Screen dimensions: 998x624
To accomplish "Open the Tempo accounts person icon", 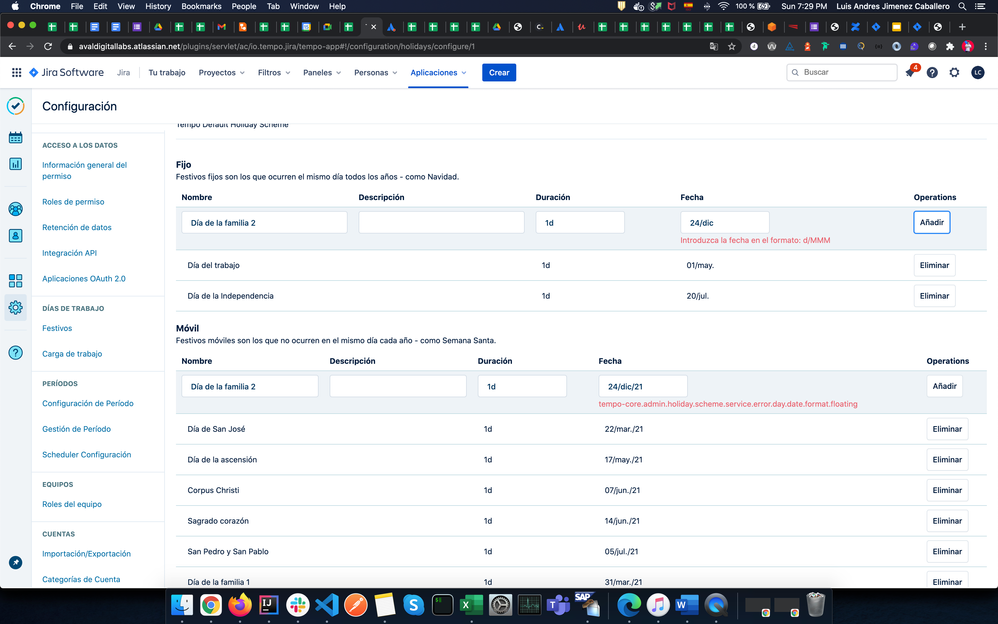I will coord(15,236).
